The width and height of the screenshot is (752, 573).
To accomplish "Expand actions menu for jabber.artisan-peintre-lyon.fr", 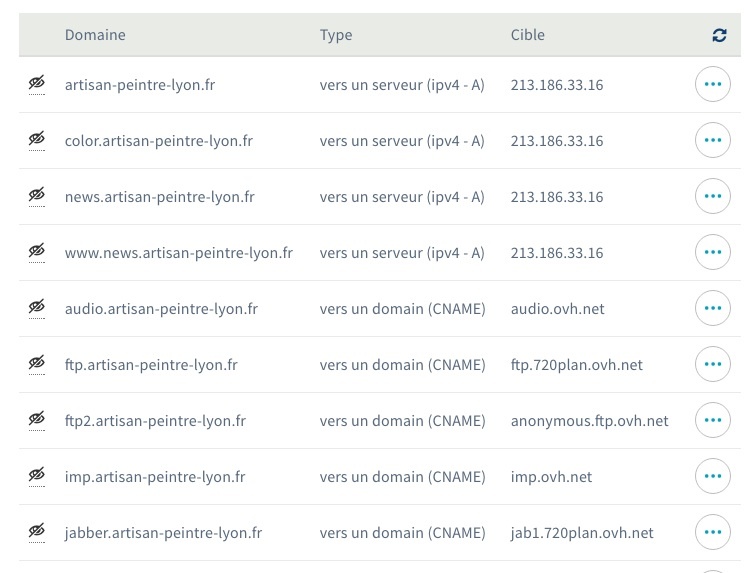I will (712, 533).
